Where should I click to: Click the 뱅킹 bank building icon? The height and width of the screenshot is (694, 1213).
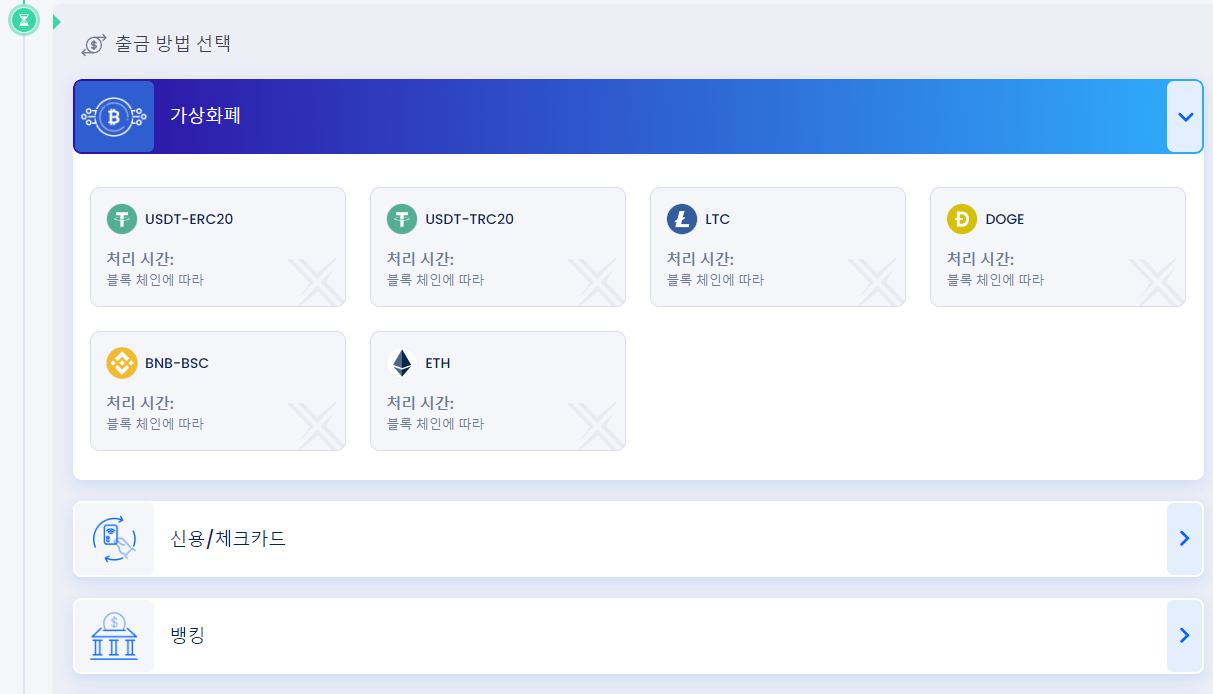pos(114,636)
